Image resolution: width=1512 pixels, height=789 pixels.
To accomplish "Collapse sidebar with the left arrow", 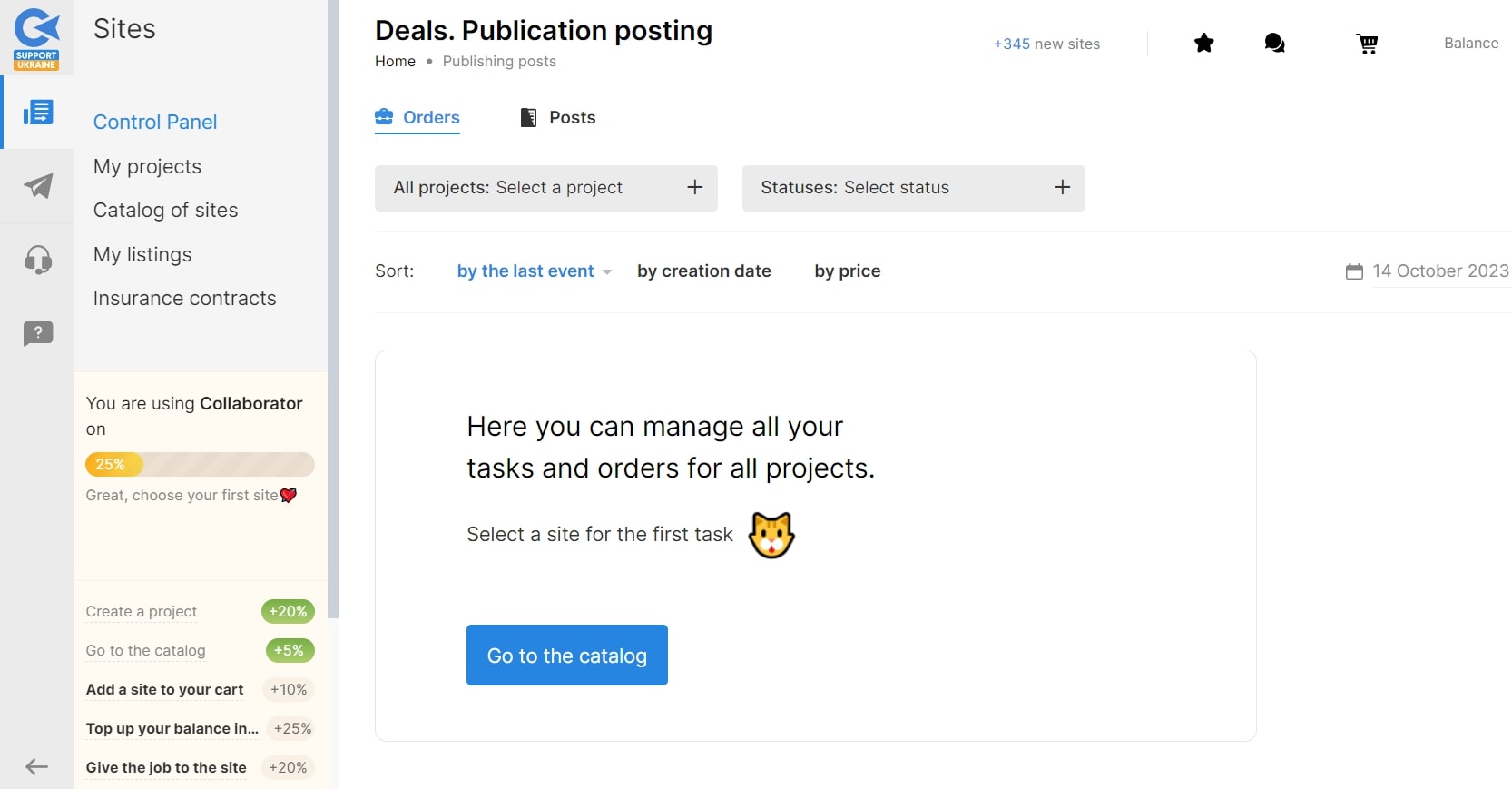I will point(36,766).
